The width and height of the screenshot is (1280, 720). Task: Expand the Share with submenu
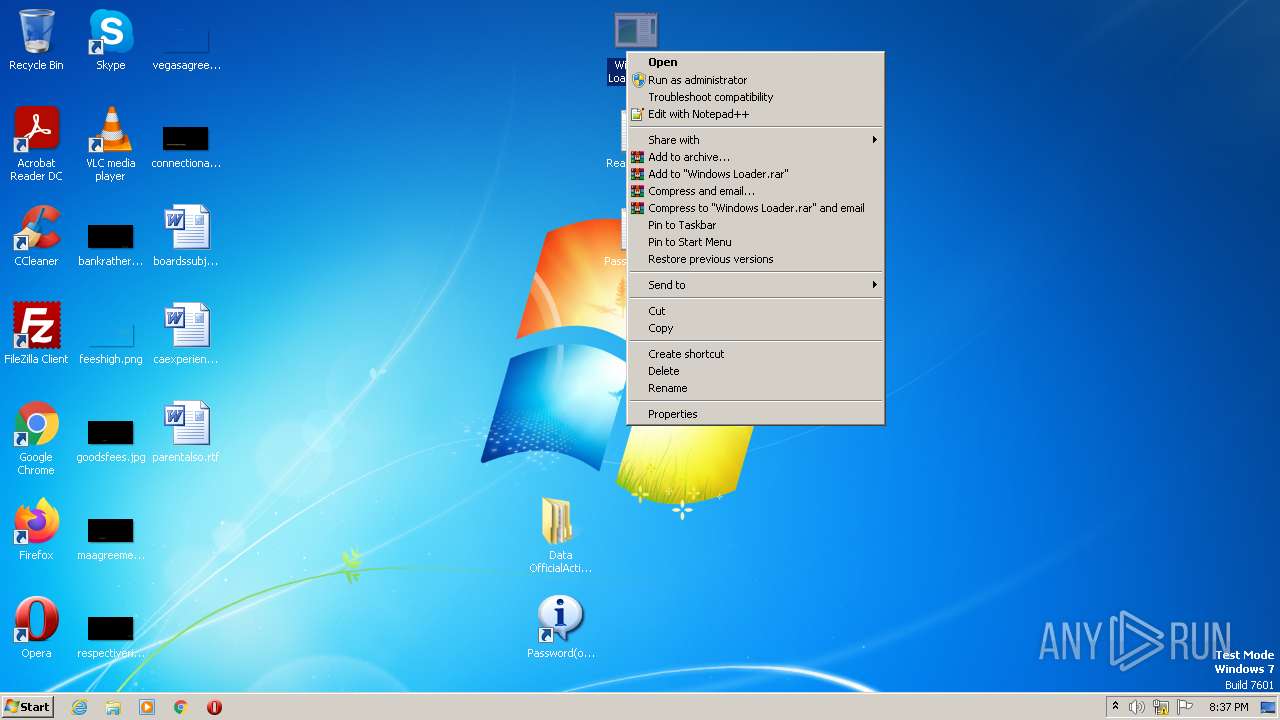[755, 140]
